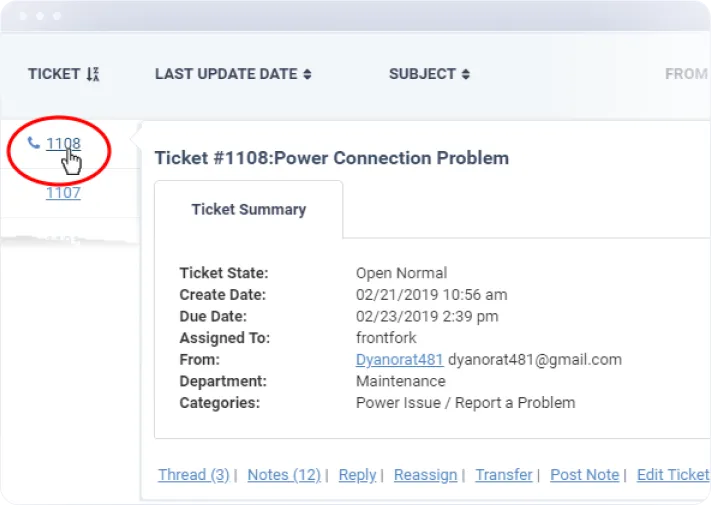Click the Ticket column sort icon

click(93, 74)
